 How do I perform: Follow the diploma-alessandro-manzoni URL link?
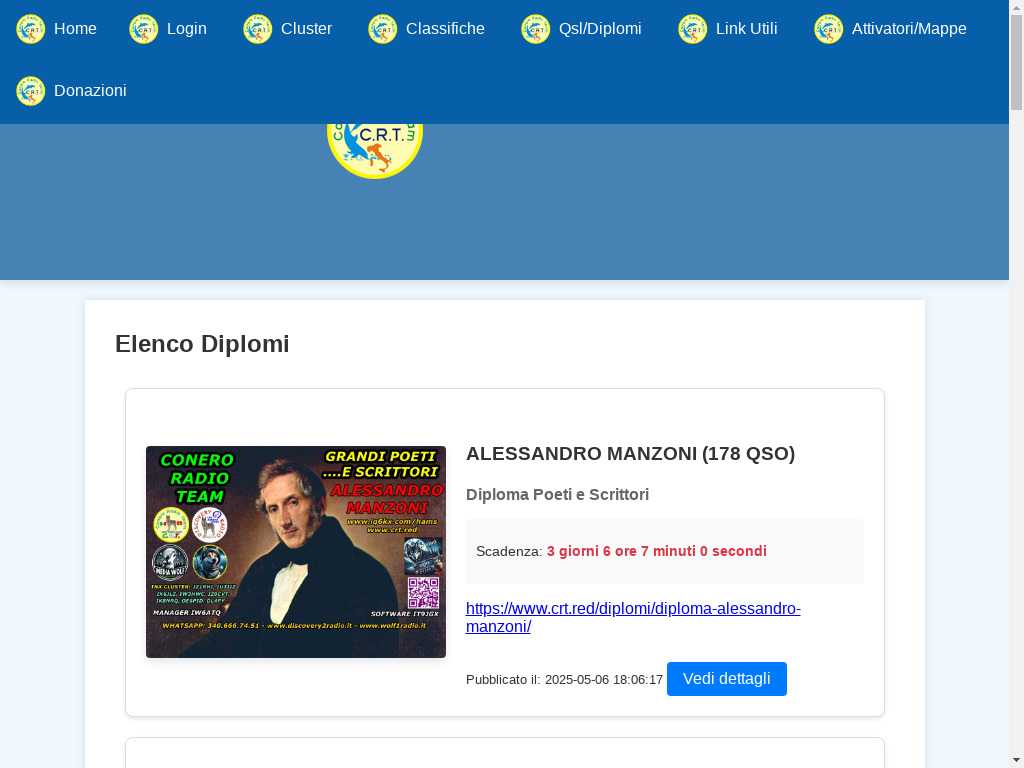pos(633,617)
